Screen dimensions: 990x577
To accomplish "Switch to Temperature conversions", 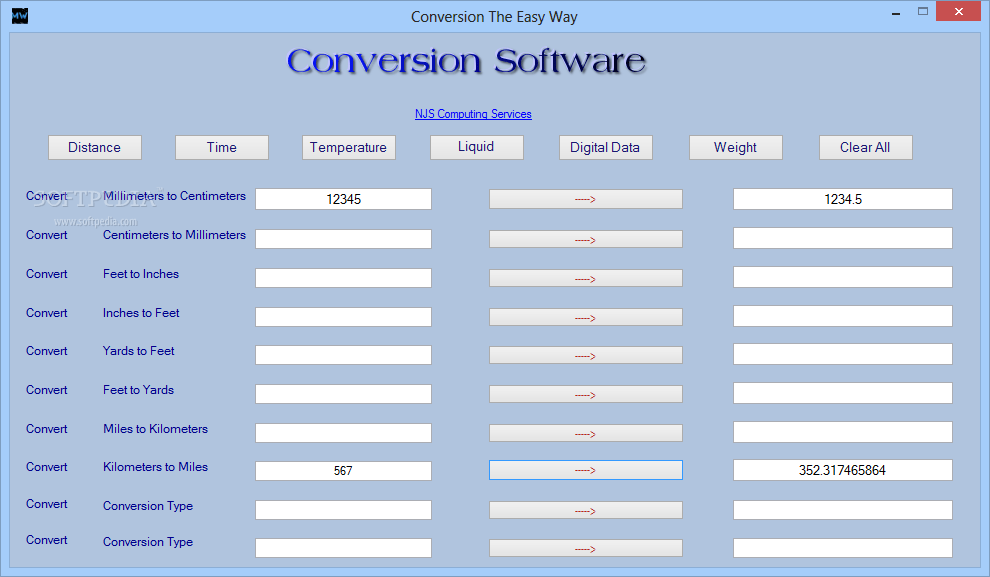I will 348,146.
